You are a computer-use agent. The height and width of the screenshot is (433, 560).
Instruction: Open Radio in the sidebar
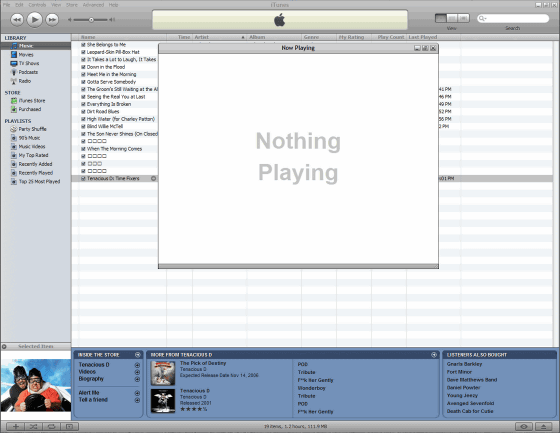point(24,81)
